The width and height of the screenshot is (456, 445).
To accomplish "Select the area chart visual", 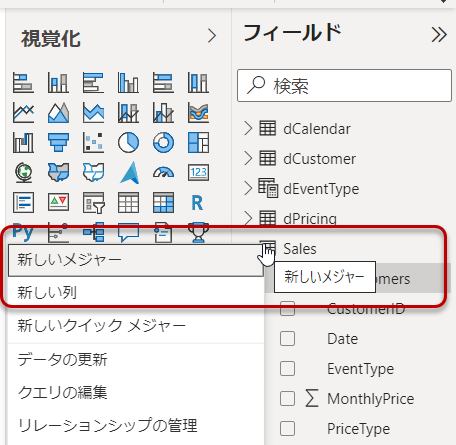I will 58,113.
